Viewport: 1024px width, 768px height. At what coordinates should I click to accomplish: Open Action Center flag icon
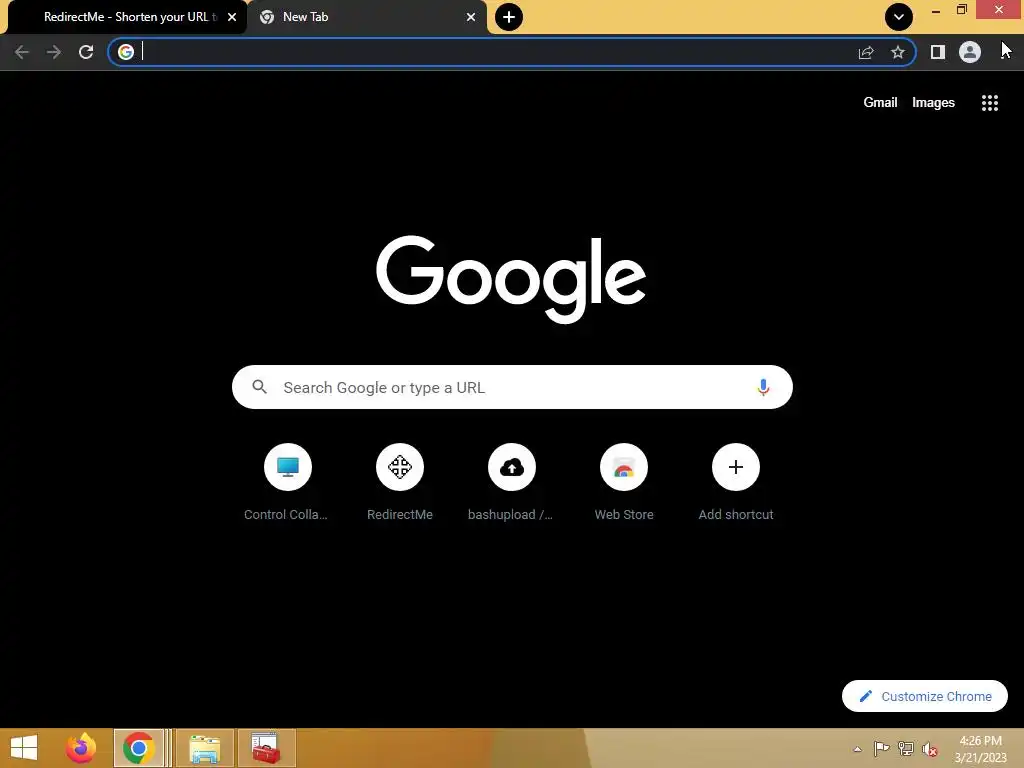coord(881,749)
